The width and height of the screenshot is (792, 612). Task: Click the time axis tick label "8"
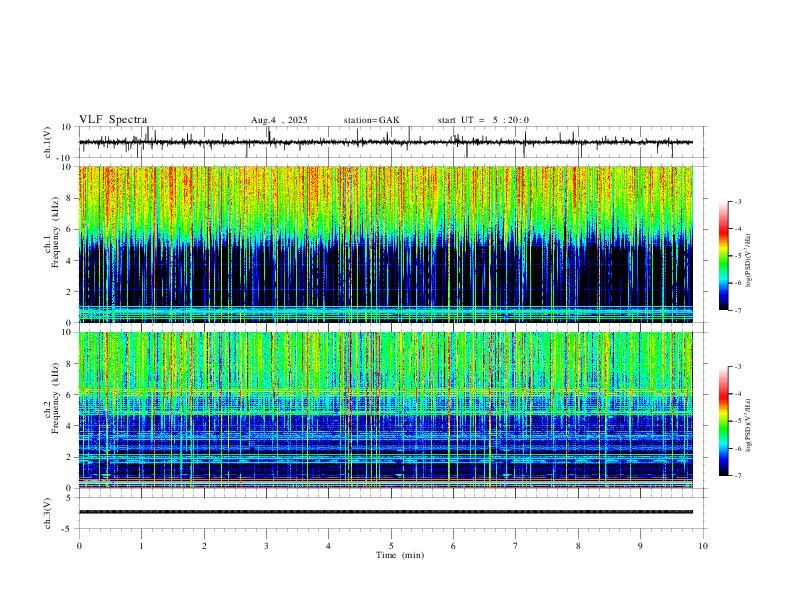point(578,546)
